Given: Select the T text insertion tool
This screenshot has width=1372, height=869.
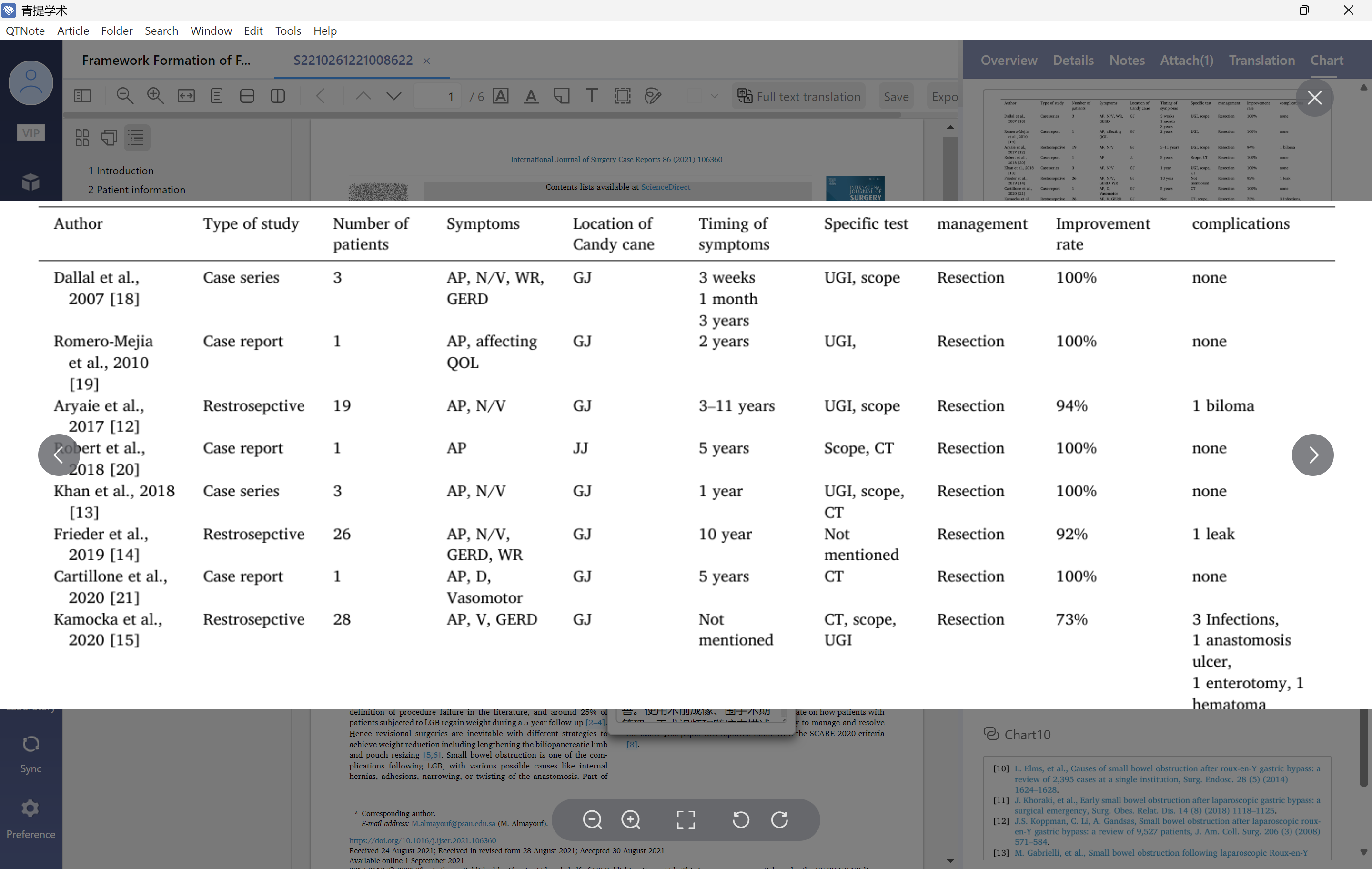Looking at the screenshot, I should click(592, 96).
